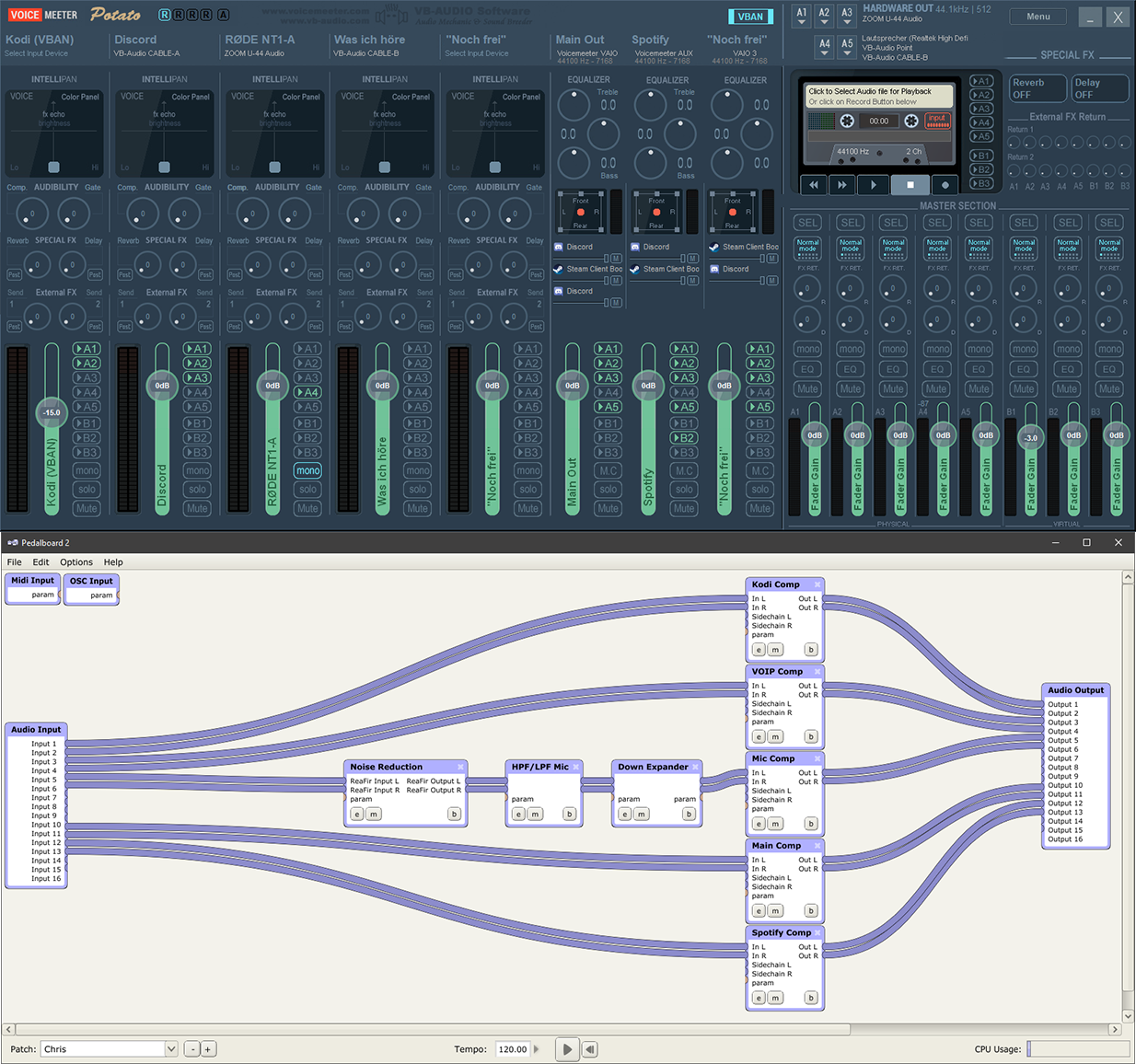Image resolution: width=1136 pixels, height=1064 pixels.
Task: Open the Edit menu in Pedalboard 2
Action: 41,562
